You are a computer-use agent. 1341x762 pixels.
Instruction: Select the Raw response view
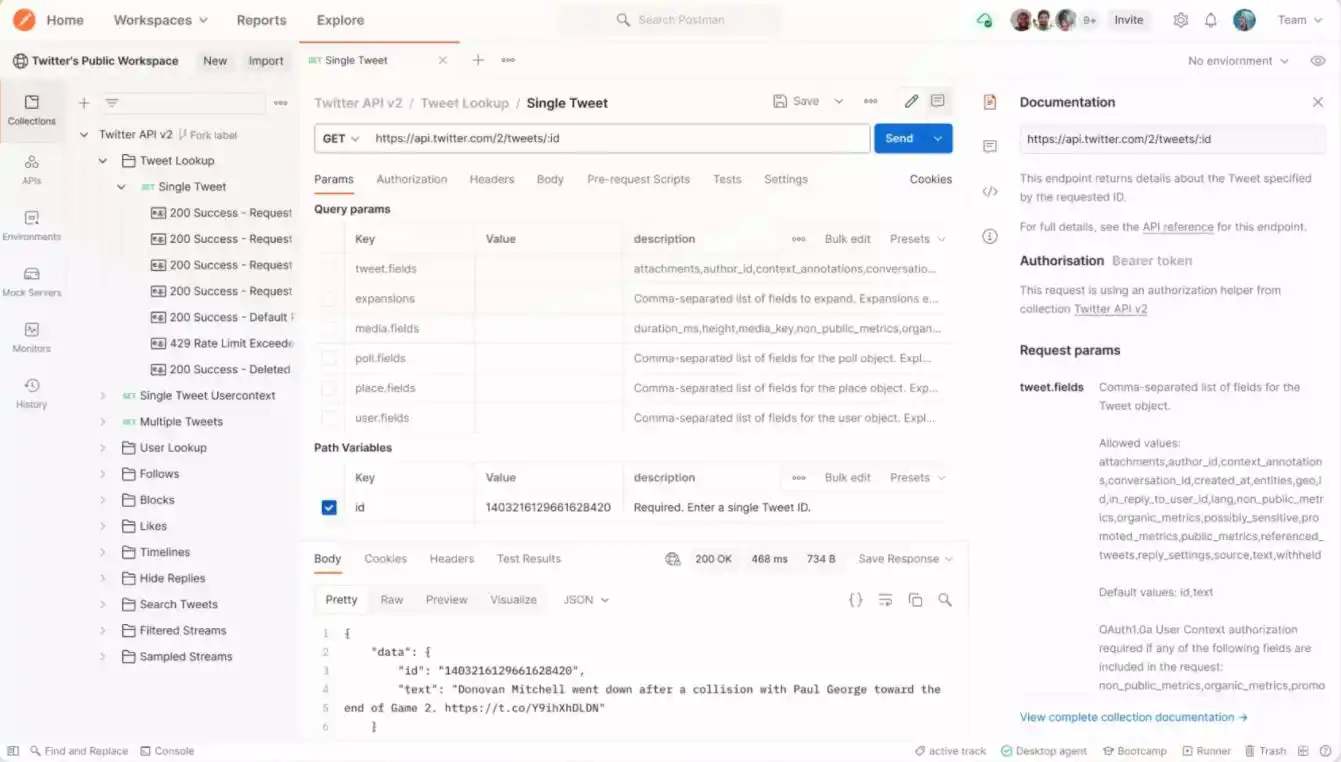coord(392,600)
